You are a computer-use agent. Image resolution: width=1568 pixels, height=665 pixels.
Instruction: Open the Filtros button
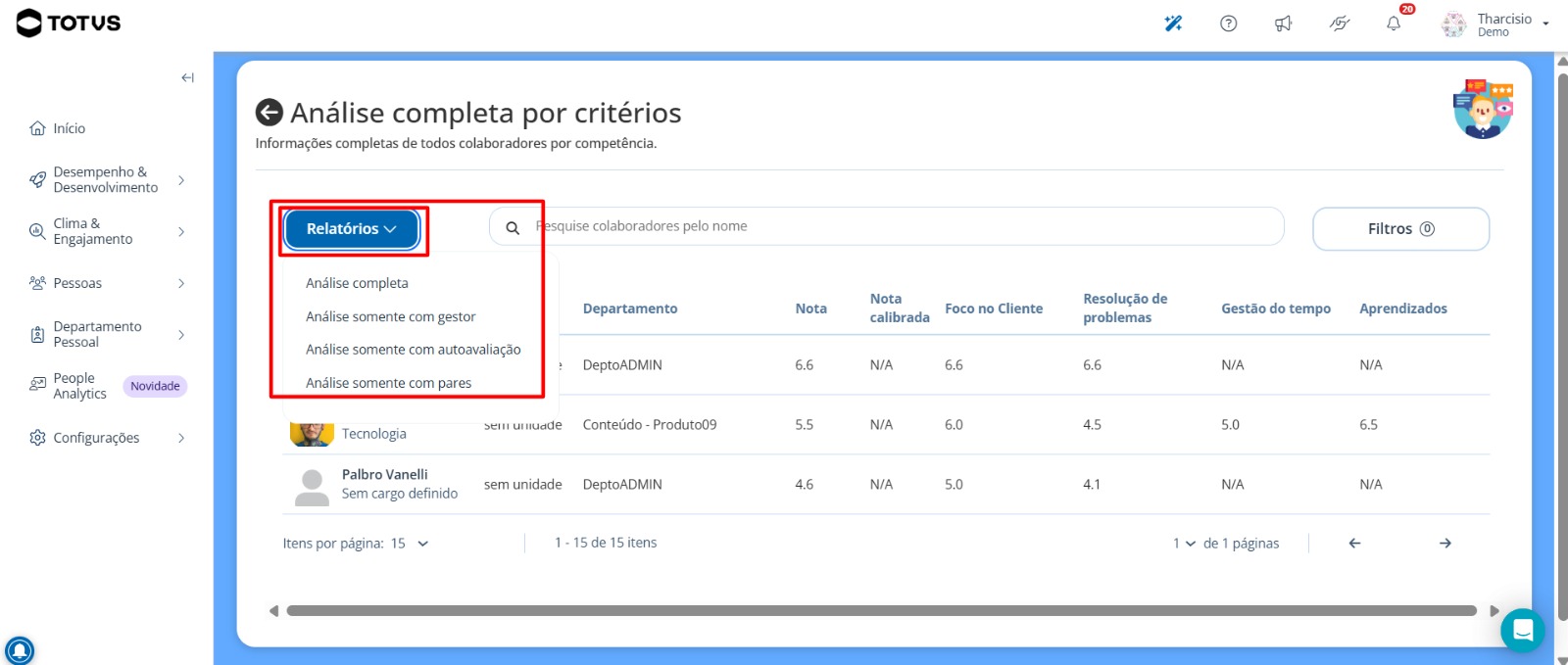pos(1400,229)
